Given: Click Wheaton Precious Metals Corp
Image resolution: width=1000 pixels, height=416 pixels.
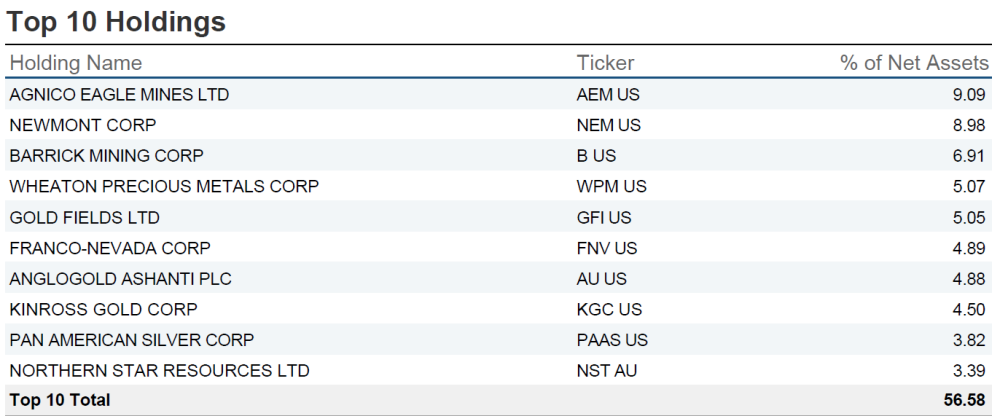Looking at the screenshot, I should (x=164, y=187).
